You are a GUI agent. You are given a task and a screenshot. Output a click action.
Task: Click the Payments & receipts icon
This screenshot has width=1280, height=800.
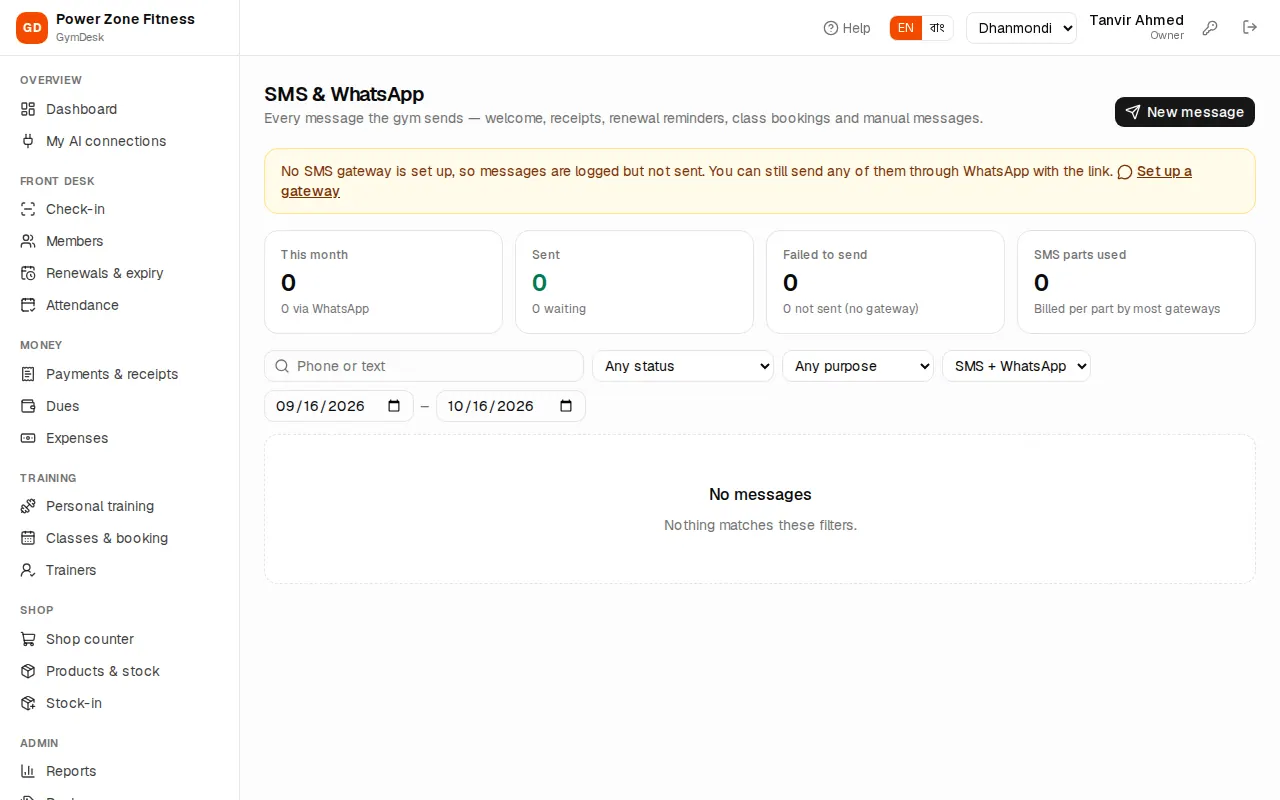pos(28,374)
